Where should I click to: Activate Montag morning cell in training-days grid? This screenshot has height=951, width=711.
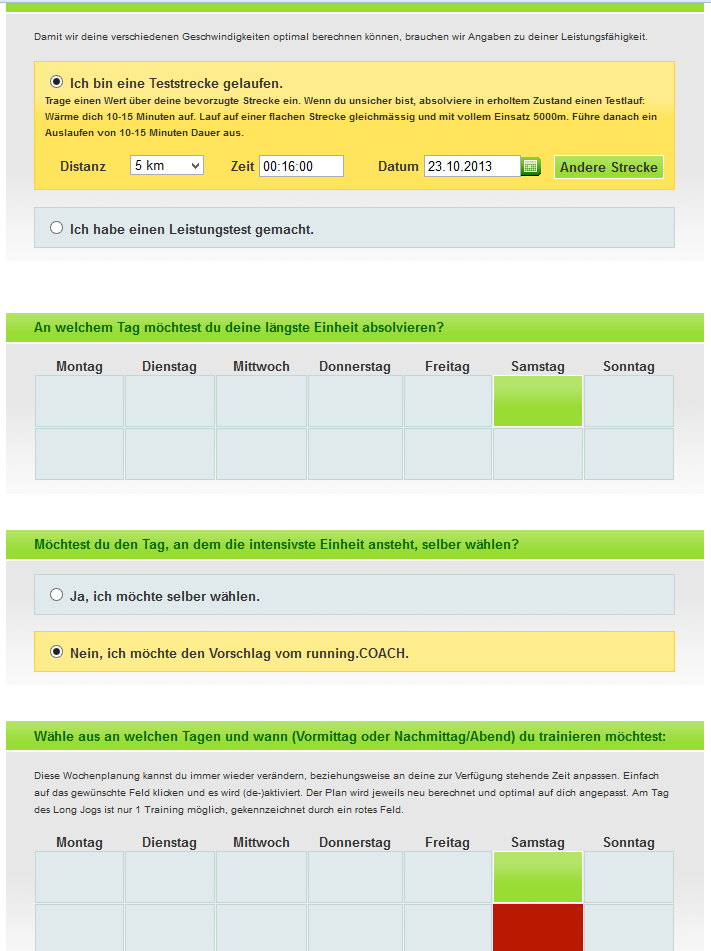tap(79, 877)
